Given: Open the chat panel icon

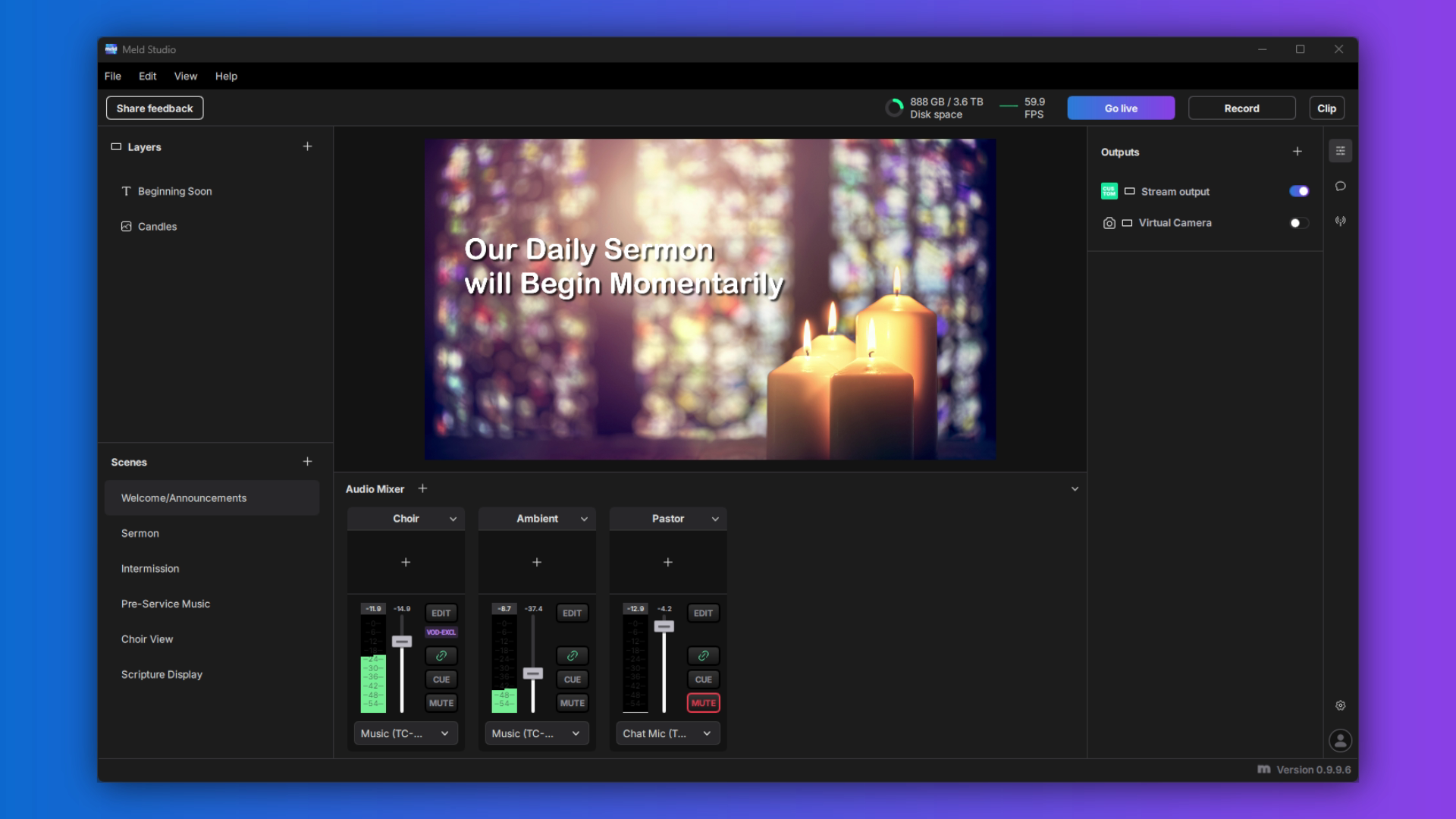Looking at the screenshot, I should [1340, 186].
